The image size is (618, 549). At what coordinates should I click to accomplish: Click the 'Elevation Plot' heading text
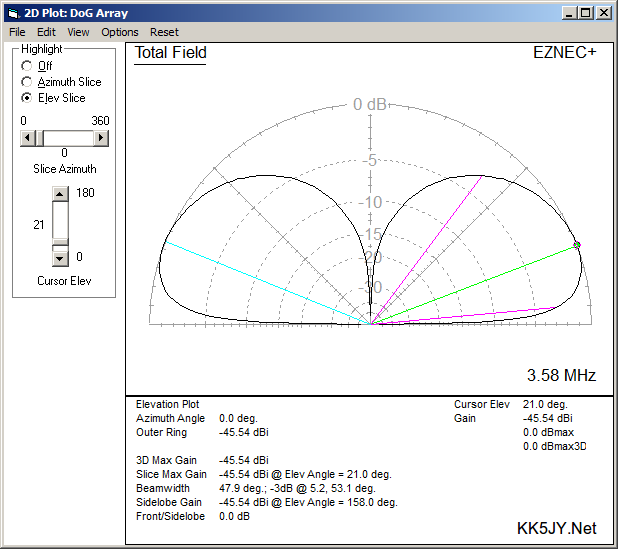pyautogui.click(x=168, y=404)
